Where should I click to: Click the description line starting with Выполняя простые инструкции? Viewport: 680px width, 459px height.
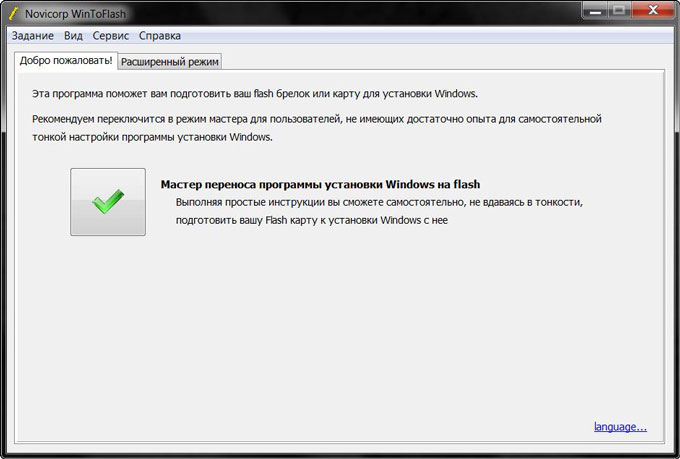click(x=379, y=203)
